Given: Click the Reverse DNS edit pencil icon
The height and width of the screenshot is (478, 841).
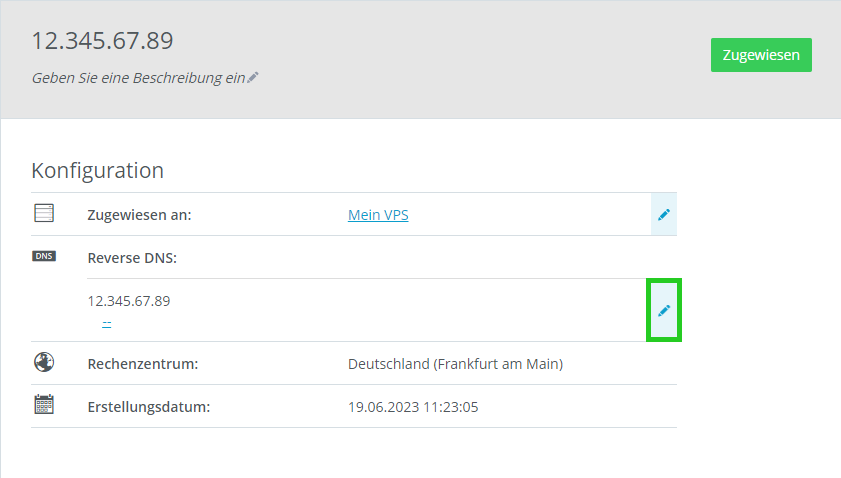Looking at the screenshot, I should (x=664, y=311).
